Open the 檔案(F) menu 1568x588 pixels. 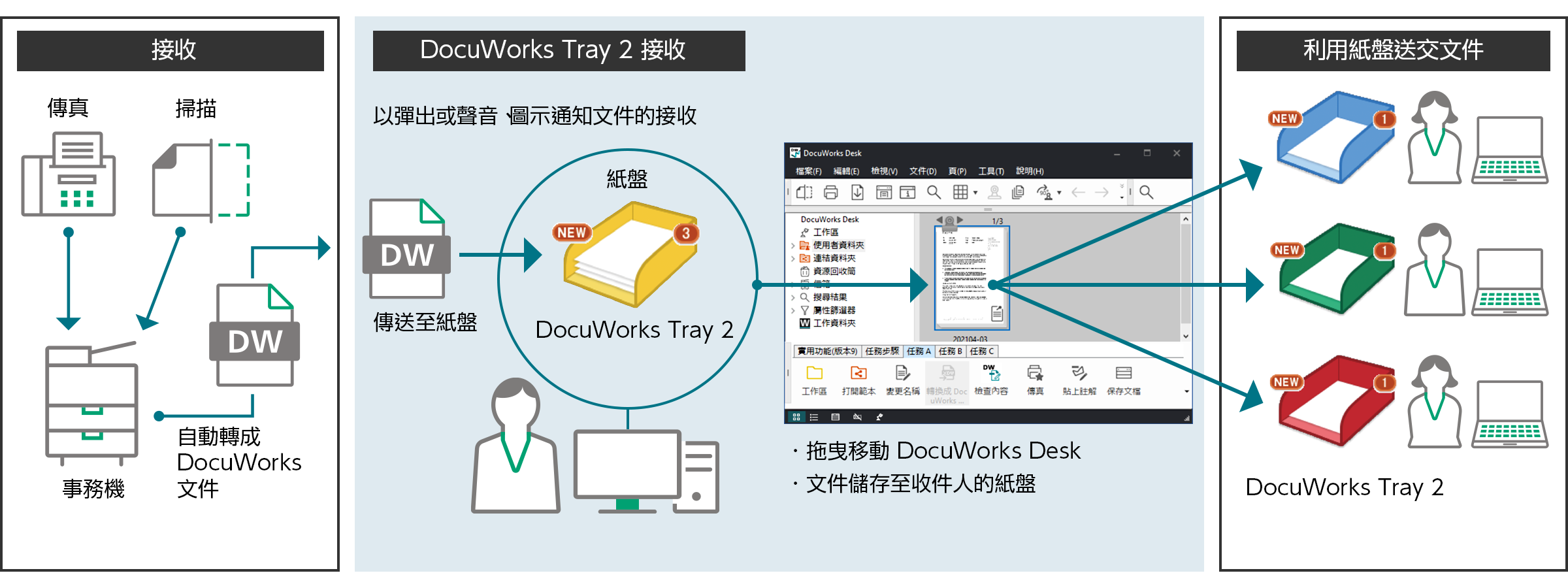tap(808, 171)
